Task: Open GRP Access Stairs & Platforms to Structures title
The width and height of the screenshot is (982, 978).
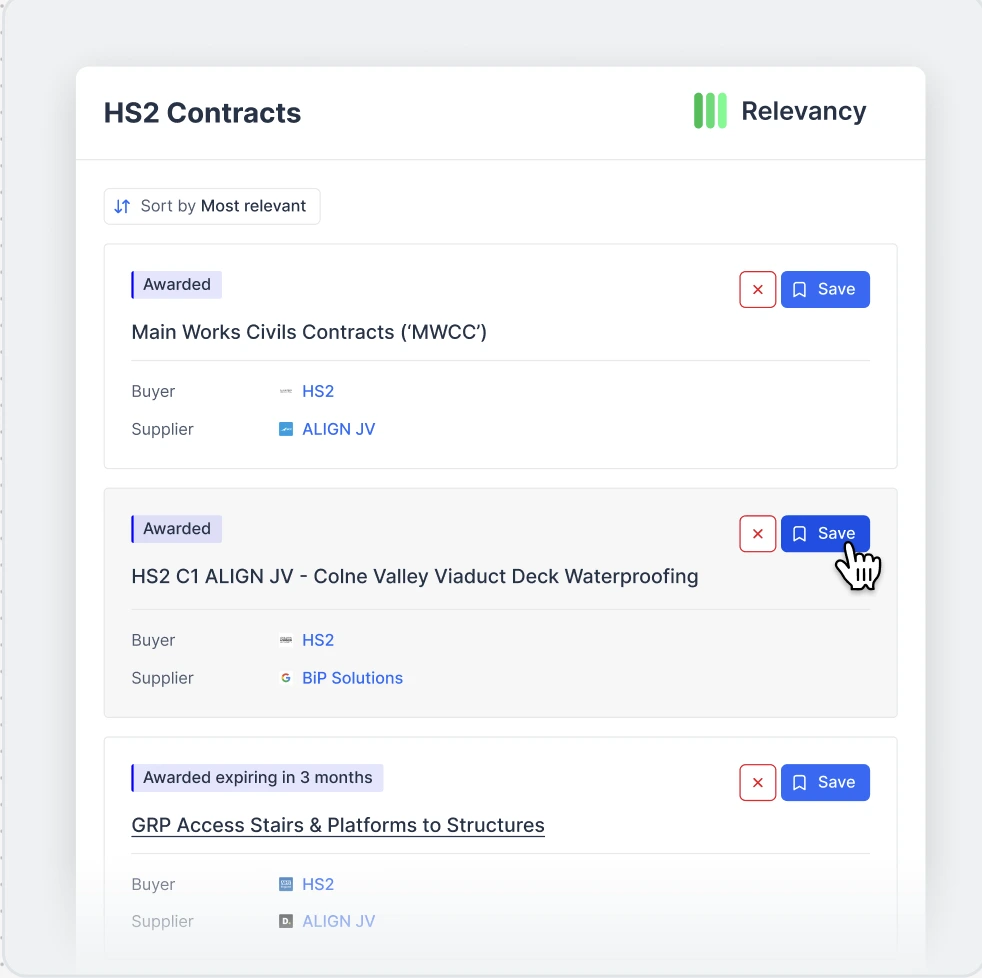Action: pos(338,825)
